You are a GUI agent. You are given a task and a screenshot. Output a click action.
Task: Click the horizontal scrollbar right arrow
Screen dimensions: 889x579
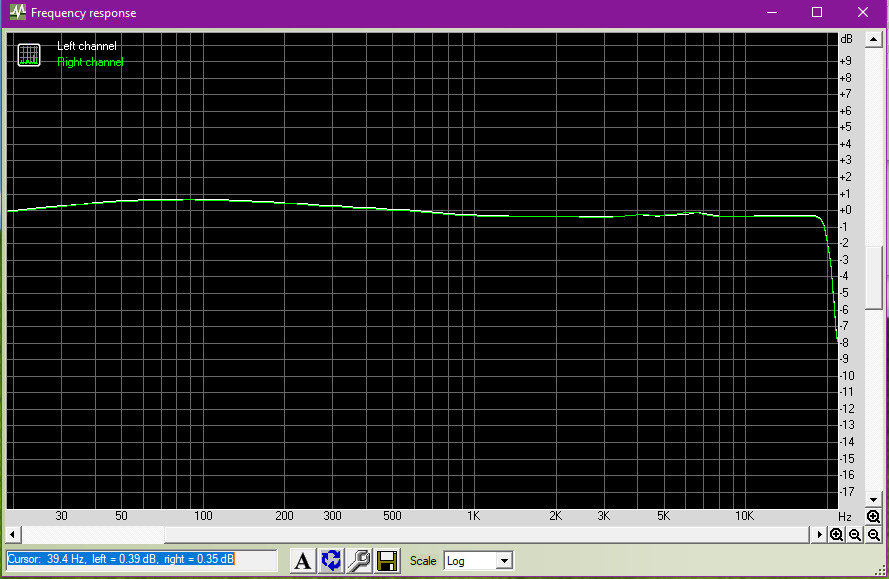[819, 535]
